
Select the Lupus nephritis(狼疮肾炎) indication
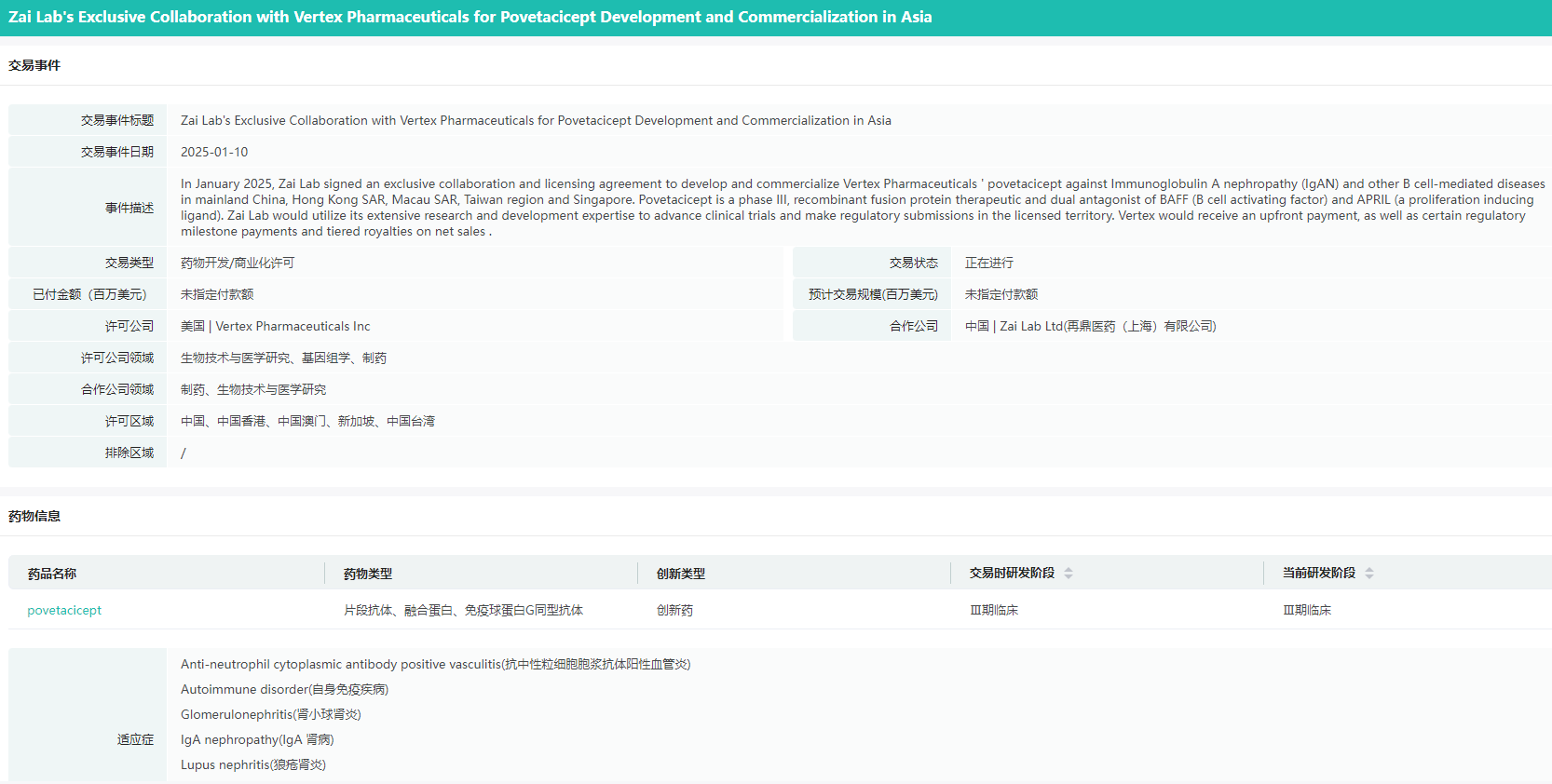pyautogui.click(x=253, y=764)
